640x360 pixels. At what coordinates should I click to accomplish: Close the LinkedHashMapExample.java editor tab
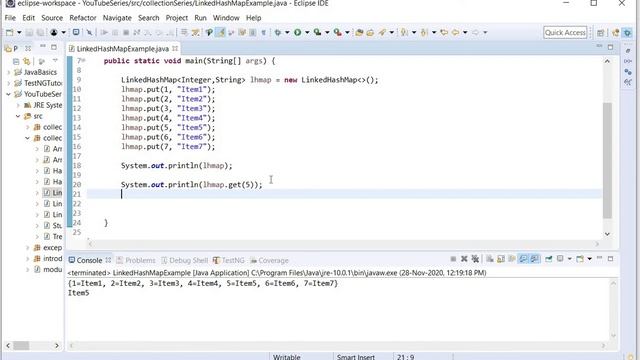(x=175, y=49)
